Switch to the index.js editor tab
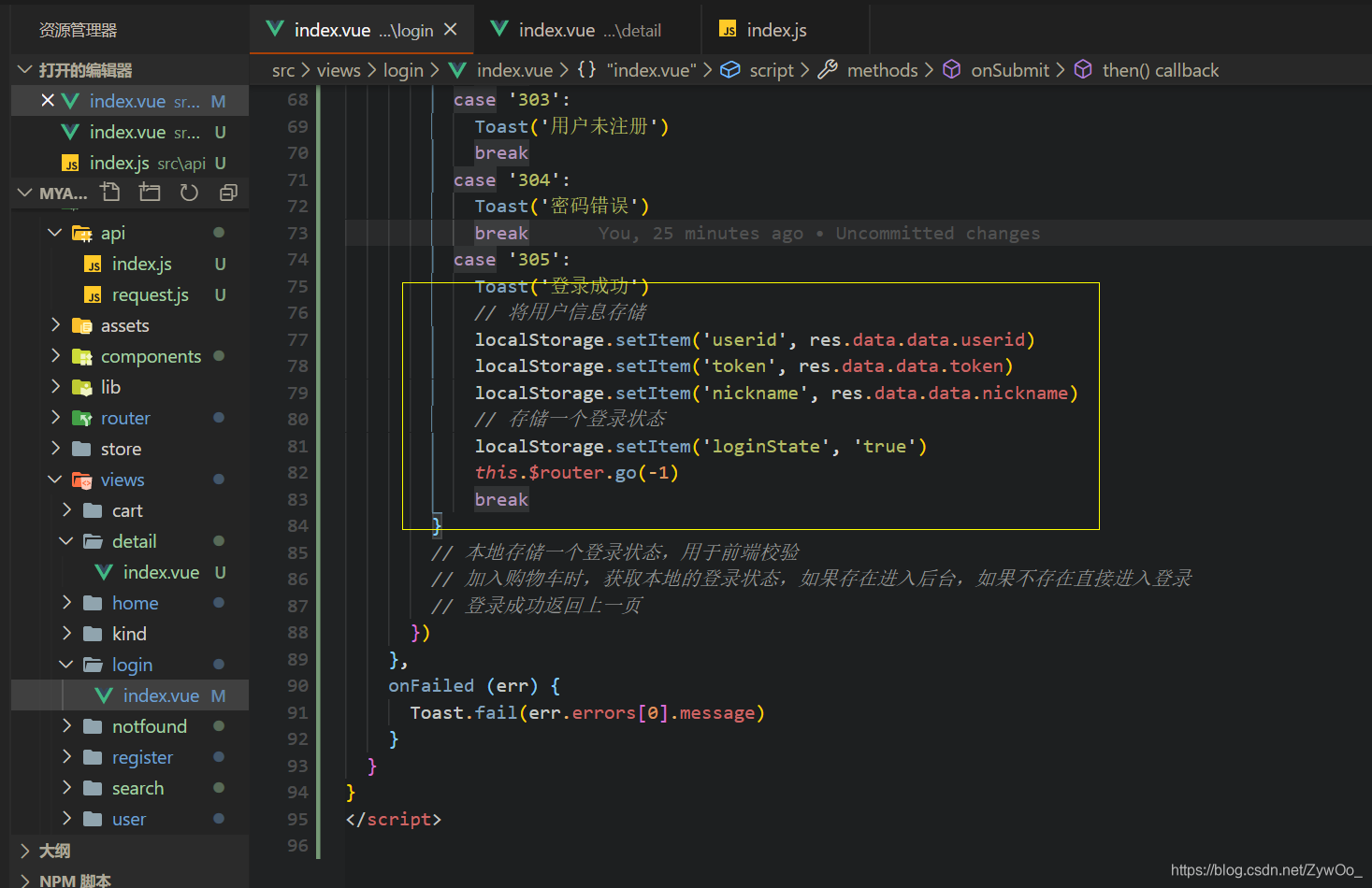 786,30
